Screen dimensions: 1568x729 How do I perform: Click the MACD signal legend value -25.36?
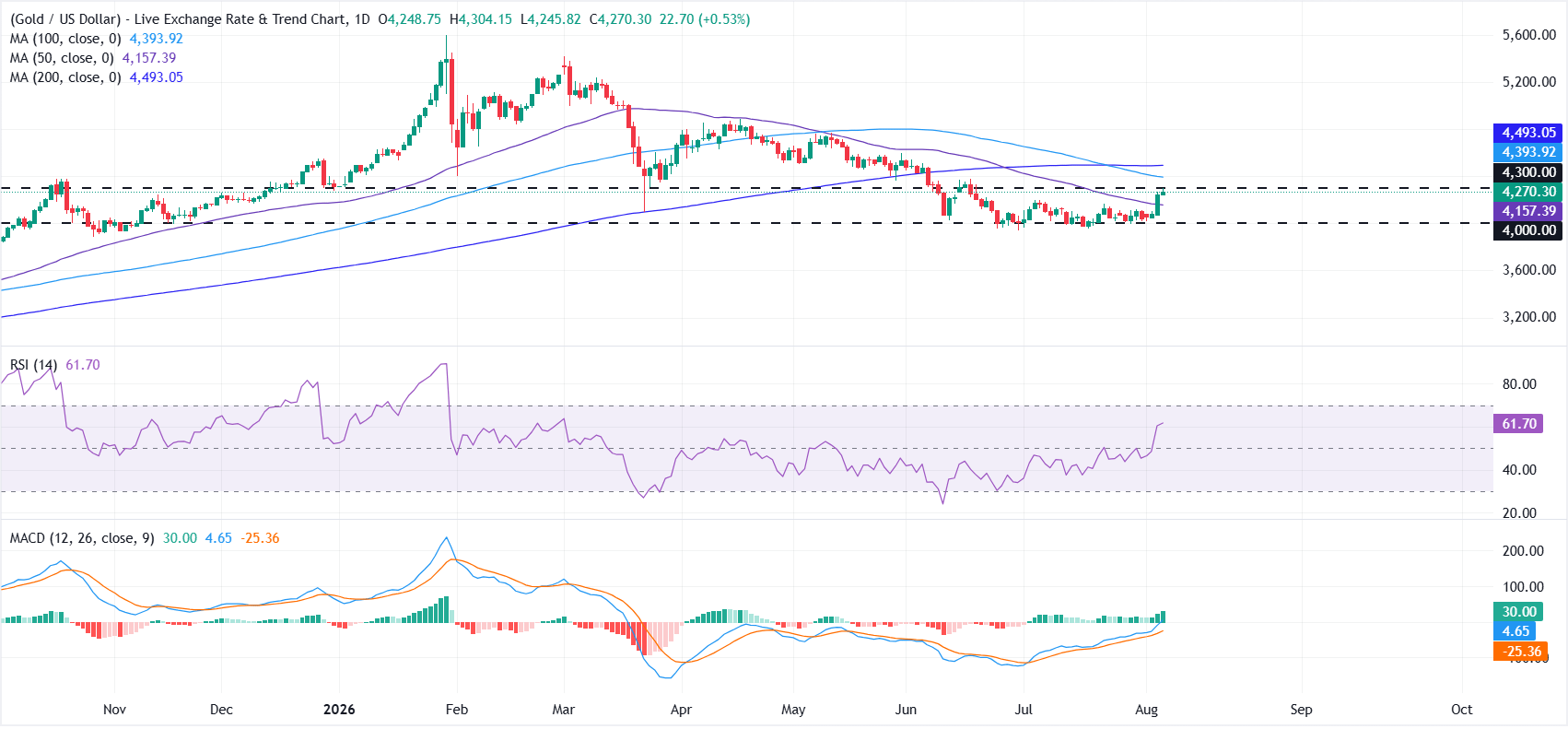tap(260, 538)
